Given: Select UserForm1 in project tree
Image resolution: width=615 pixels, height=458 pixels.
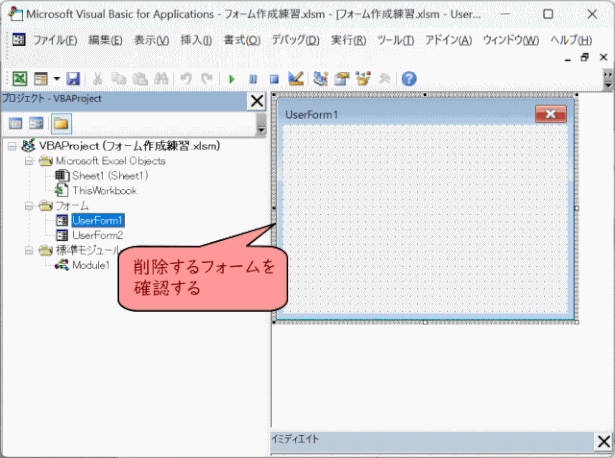Looking at the screenshot, I should [x=98, y=220].
